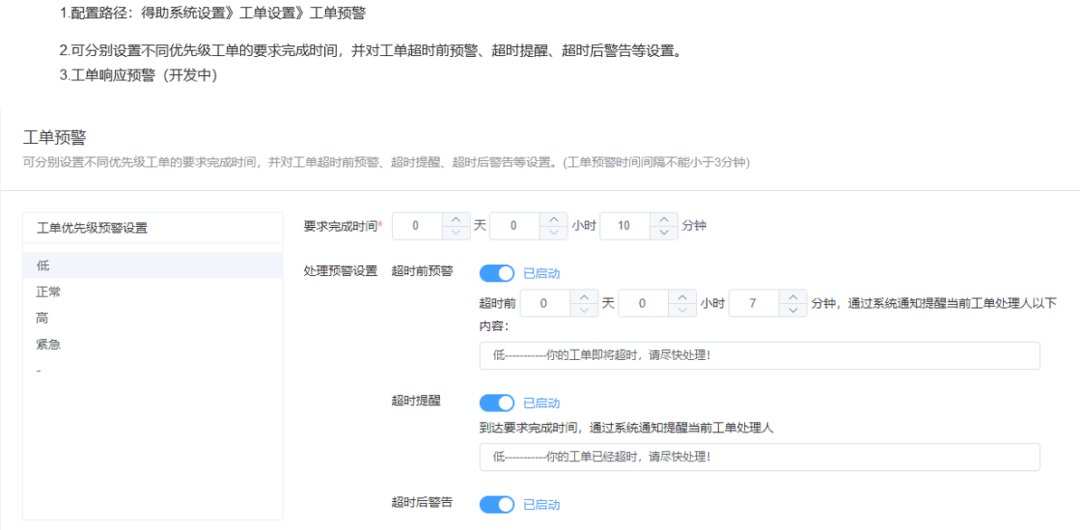Click the 超时前预警 message text field
This screenshot has height=530, width=1080.
click(x=759, y=355)
